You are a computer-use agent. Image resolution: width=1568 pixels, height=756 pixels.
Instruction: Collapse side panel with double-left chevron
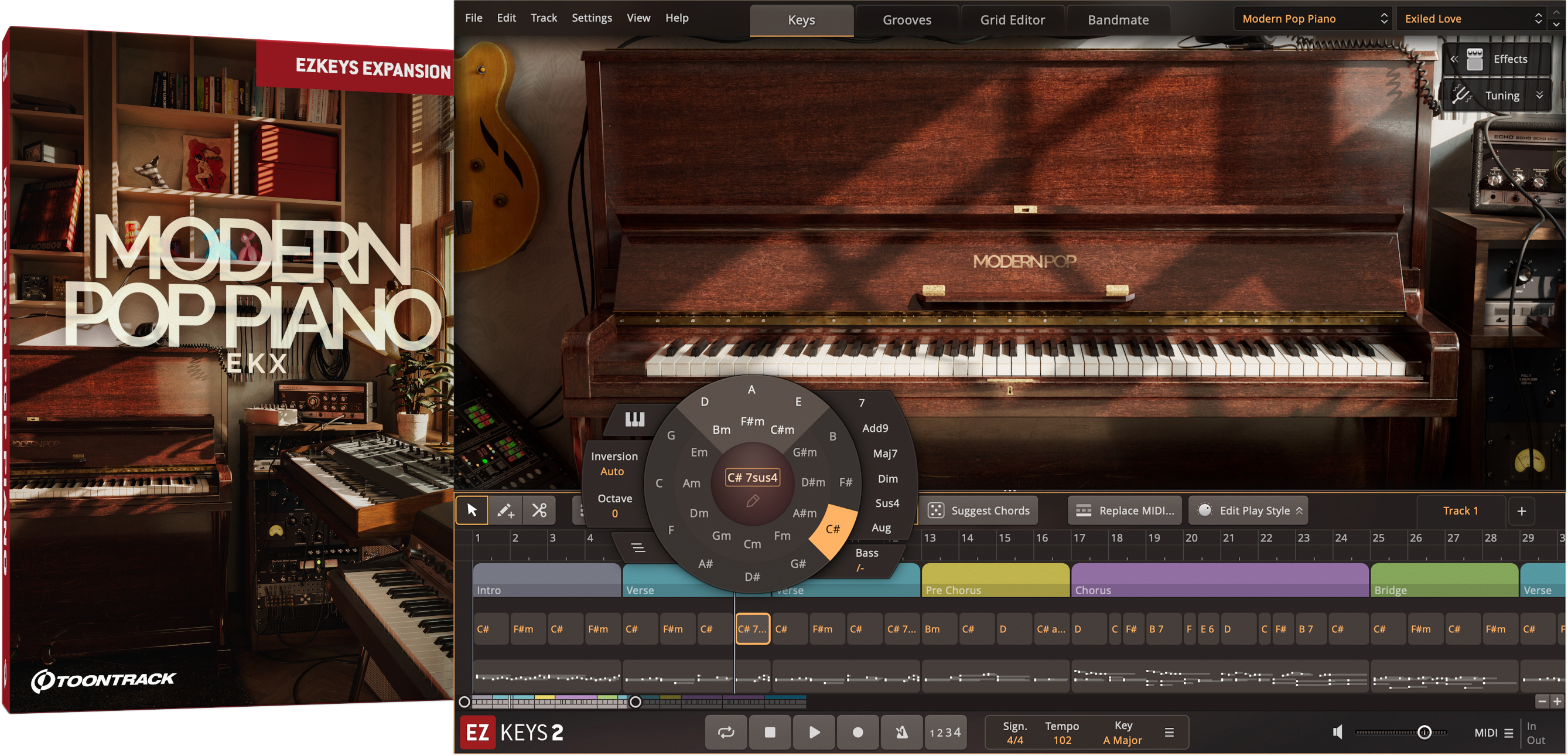[x=1454, y=59]
